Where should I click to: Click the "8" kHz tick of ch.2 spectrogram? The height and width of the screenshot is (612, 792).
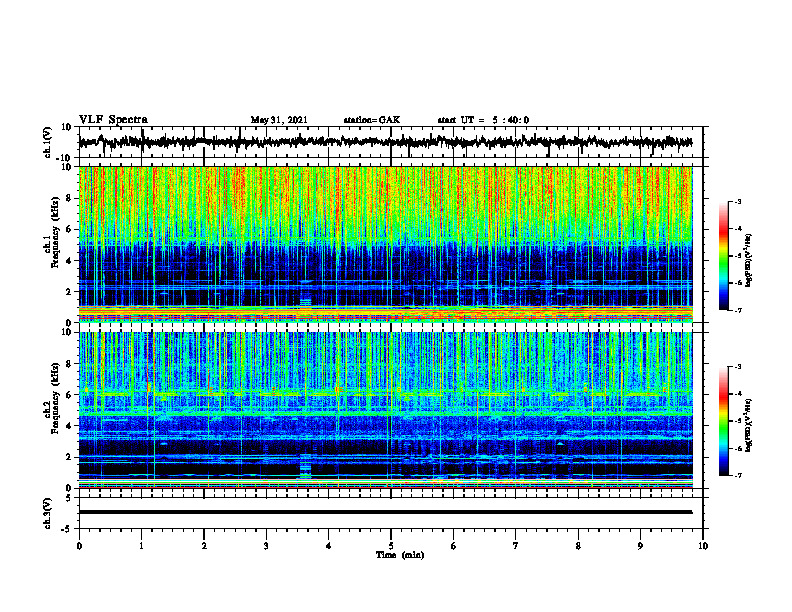69,364
